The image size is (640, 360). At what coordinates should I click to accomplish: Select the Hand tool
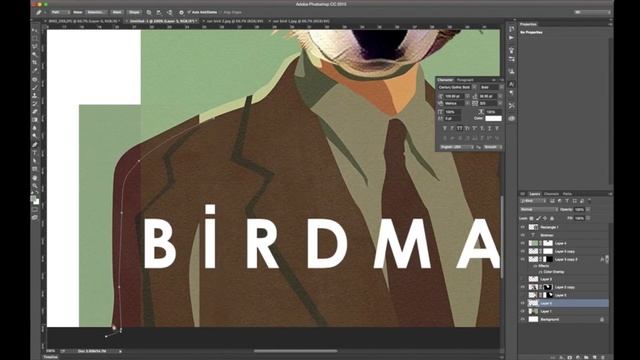[35, 178]
